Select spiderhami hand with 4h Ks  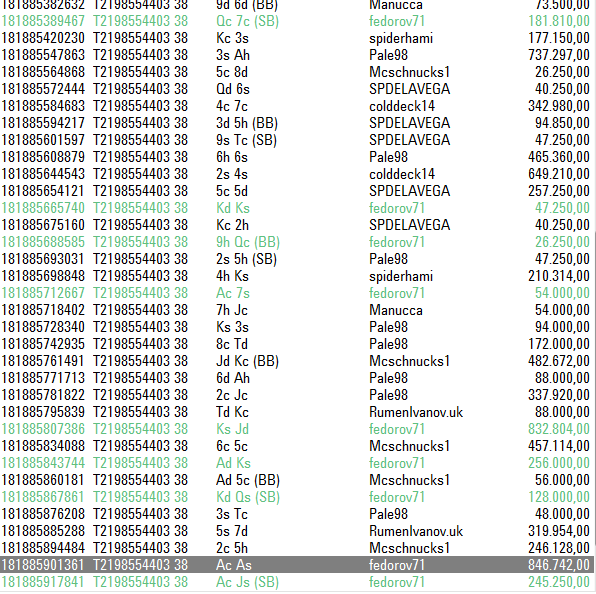(x=296, y=276)
